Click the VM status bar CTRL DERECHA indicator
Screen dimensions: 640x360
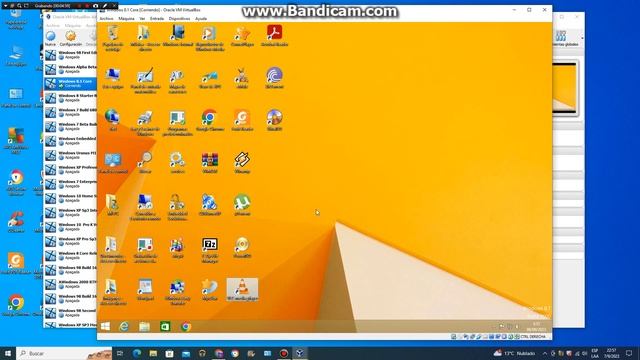point(533,337)
